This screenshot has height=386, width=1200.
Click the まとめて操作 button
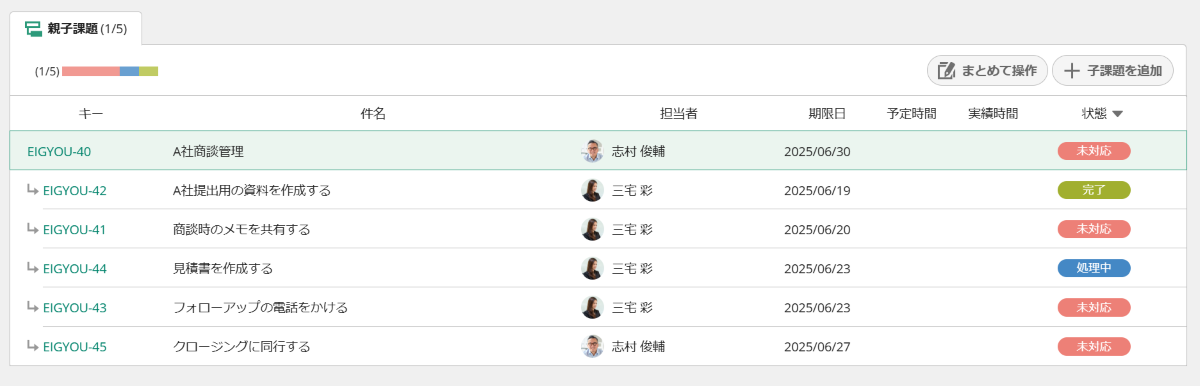click(987, 71)
